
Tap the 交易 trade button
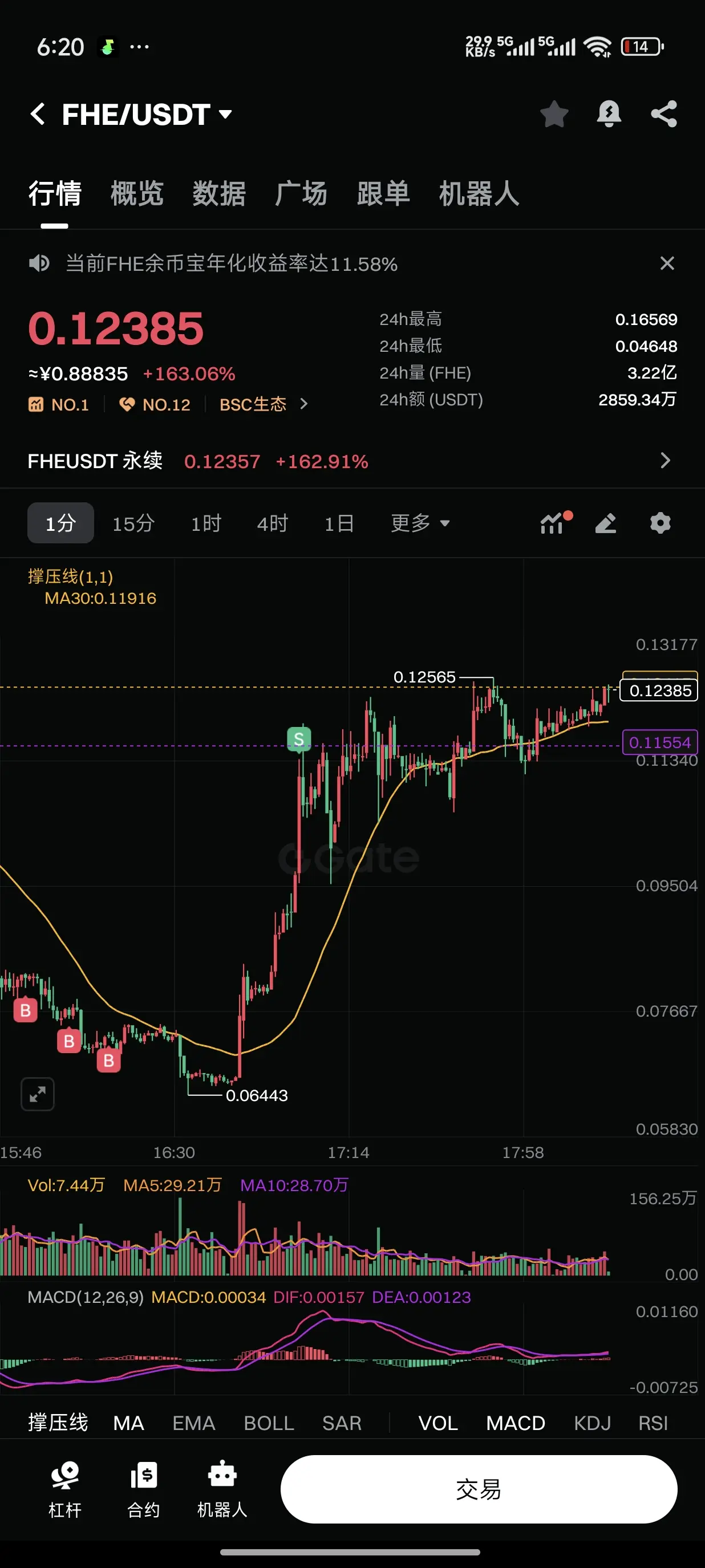[x=479, y=1489]
